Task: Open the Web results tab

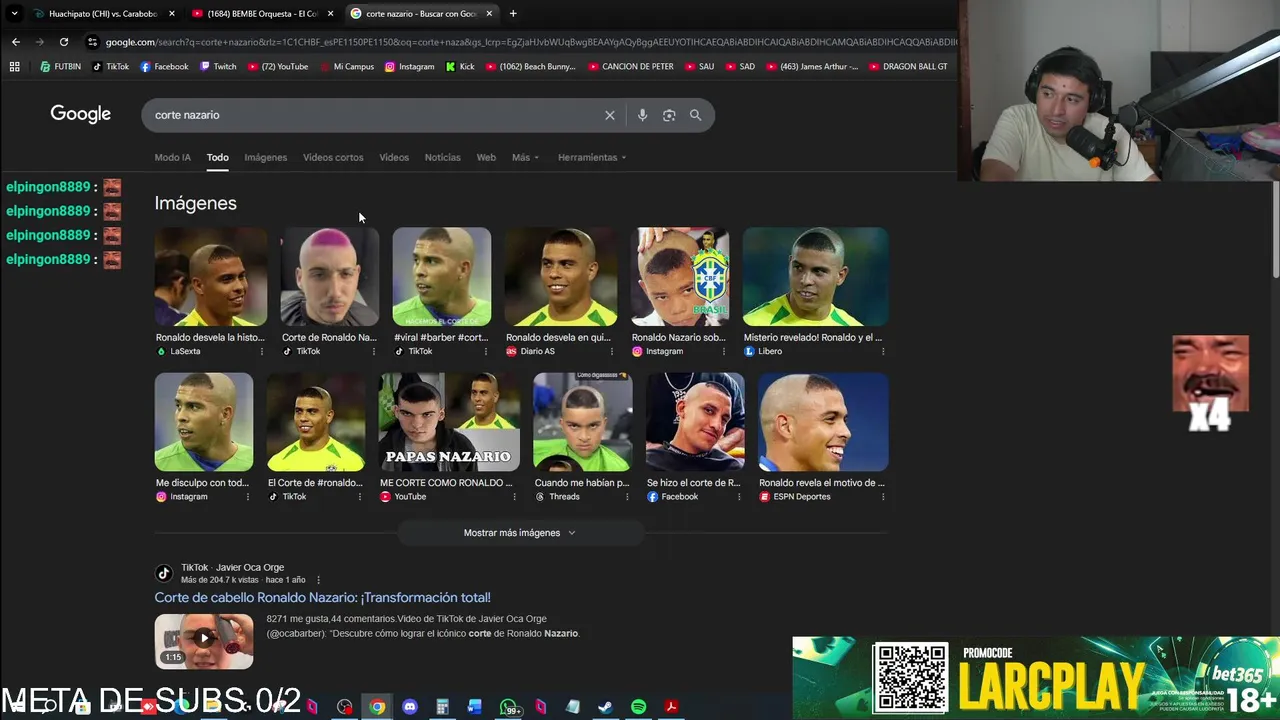Action: pyautogui.click(x=486, y=157)
